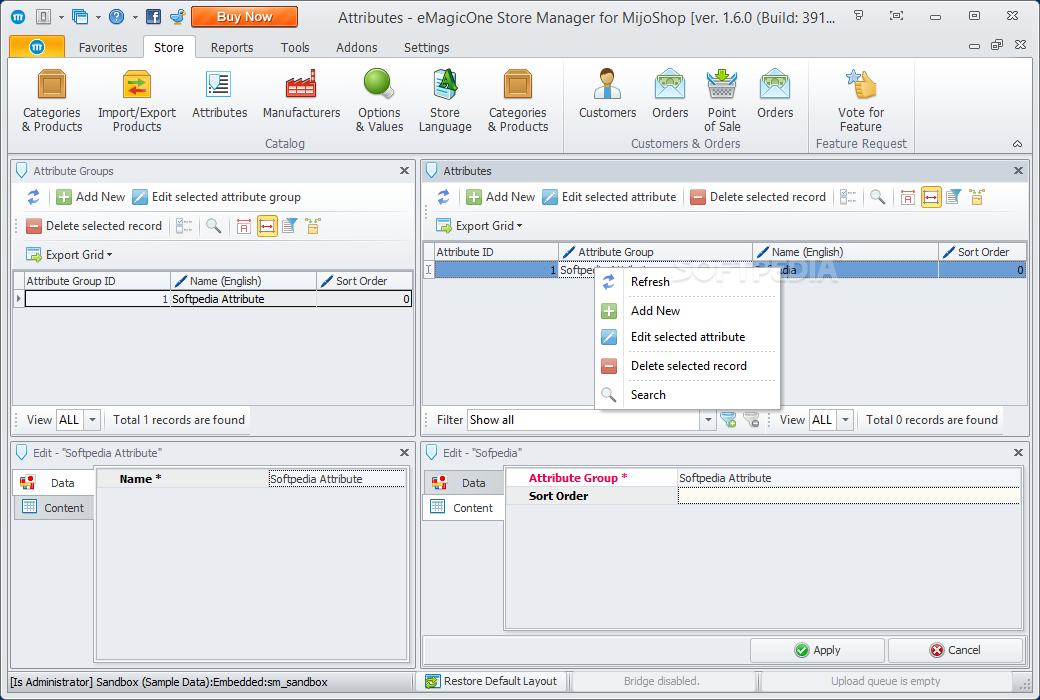The height and width of the screenshot is (700, 1040).
Task: Open the Customers section
Action: tap(607, 94)
